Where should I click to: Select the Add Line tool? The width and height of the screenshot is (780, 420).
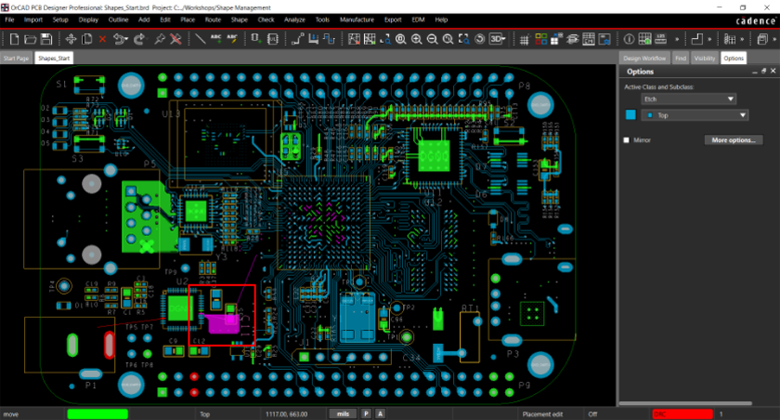(x=200, y=39)
